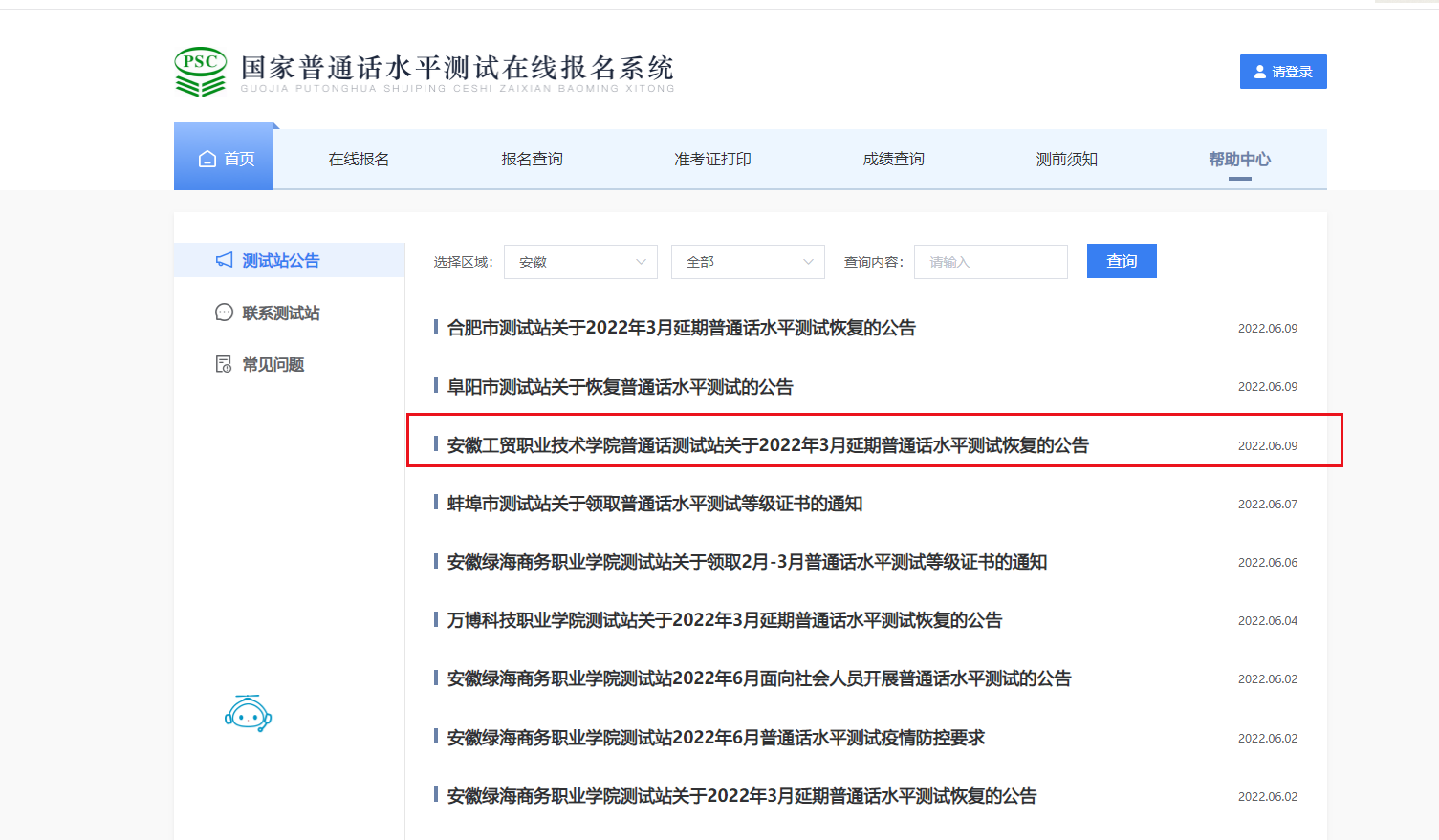Screen dimensions: 1439x840
Task: Expand the 安徽 region dropdown
Action: point(580,262)
